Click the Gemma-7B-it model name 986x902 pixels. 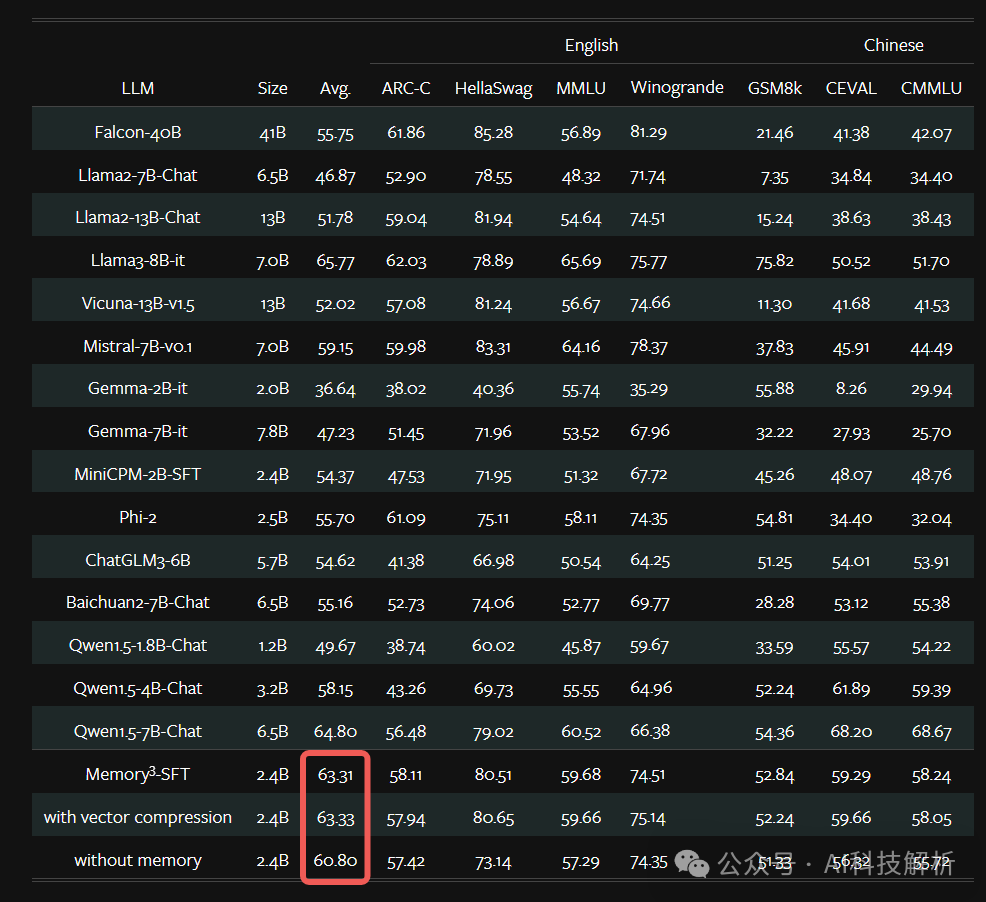138,432
